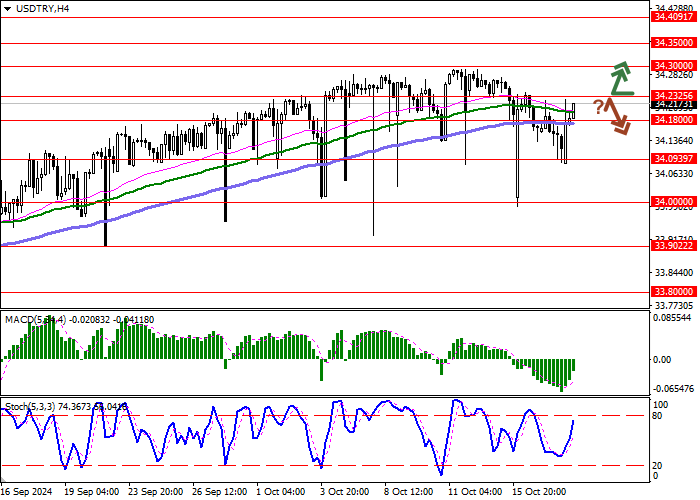
Task: Click the MACD scale value 0.085544
Action: (x=672, y=318)
